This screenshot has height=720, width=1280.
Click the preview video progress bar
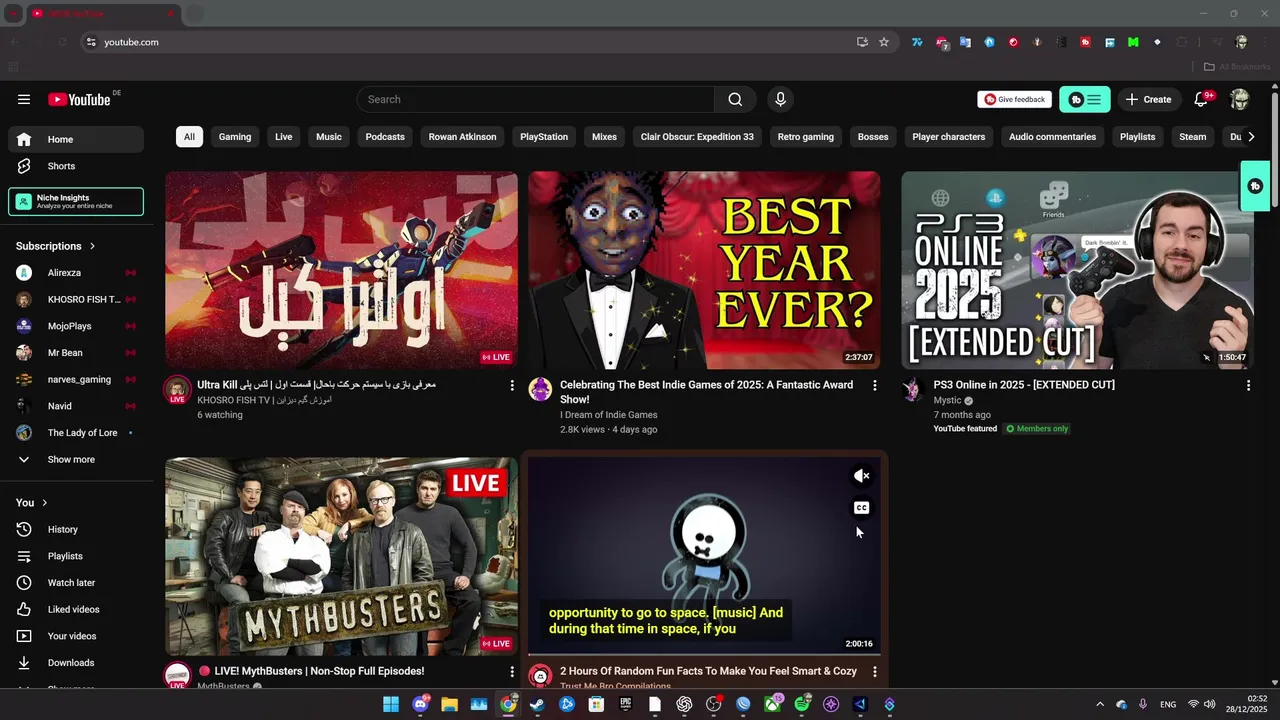704,654
